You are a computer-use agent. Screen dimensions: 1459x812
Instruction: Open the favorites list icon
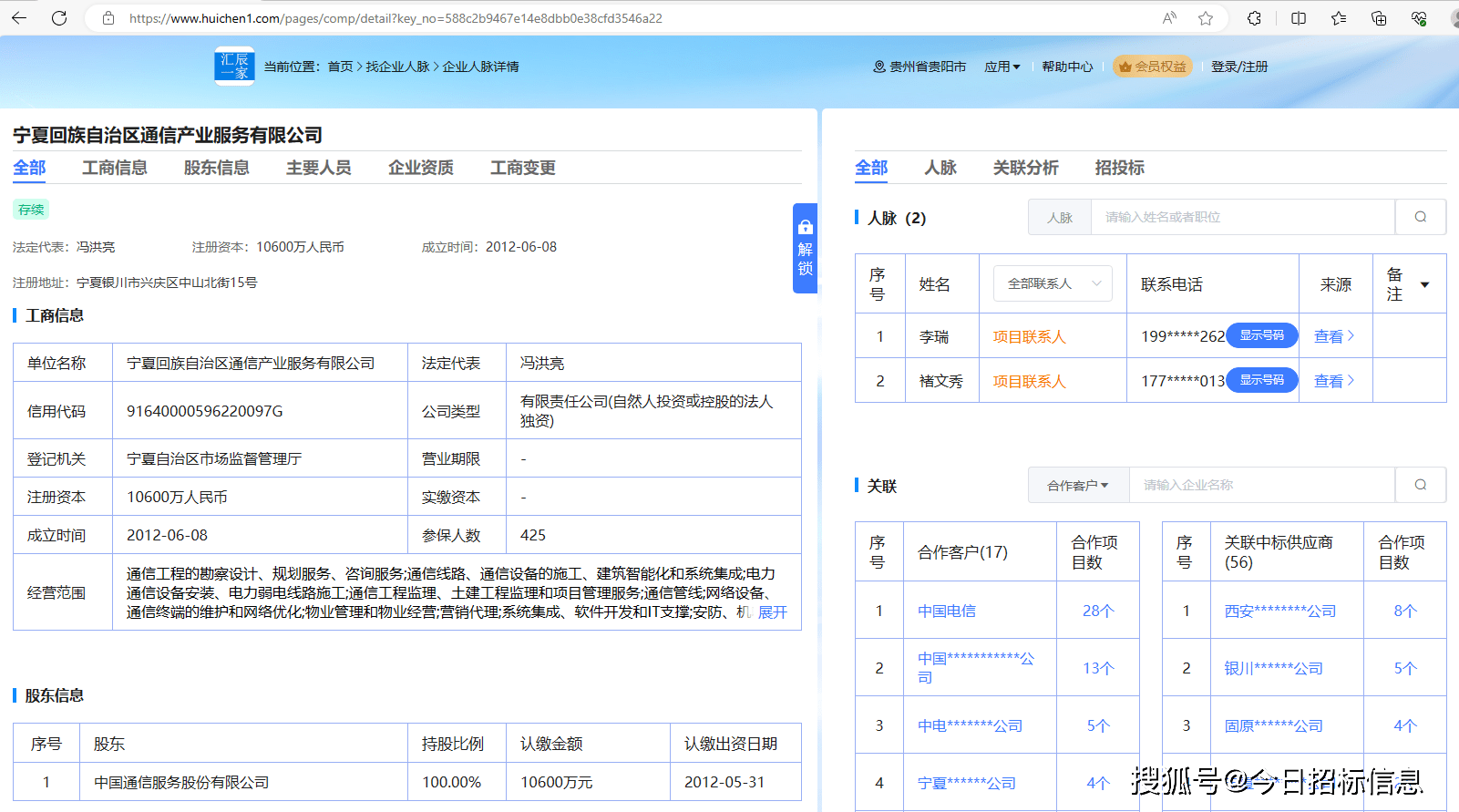click(x=1339, y=18)
